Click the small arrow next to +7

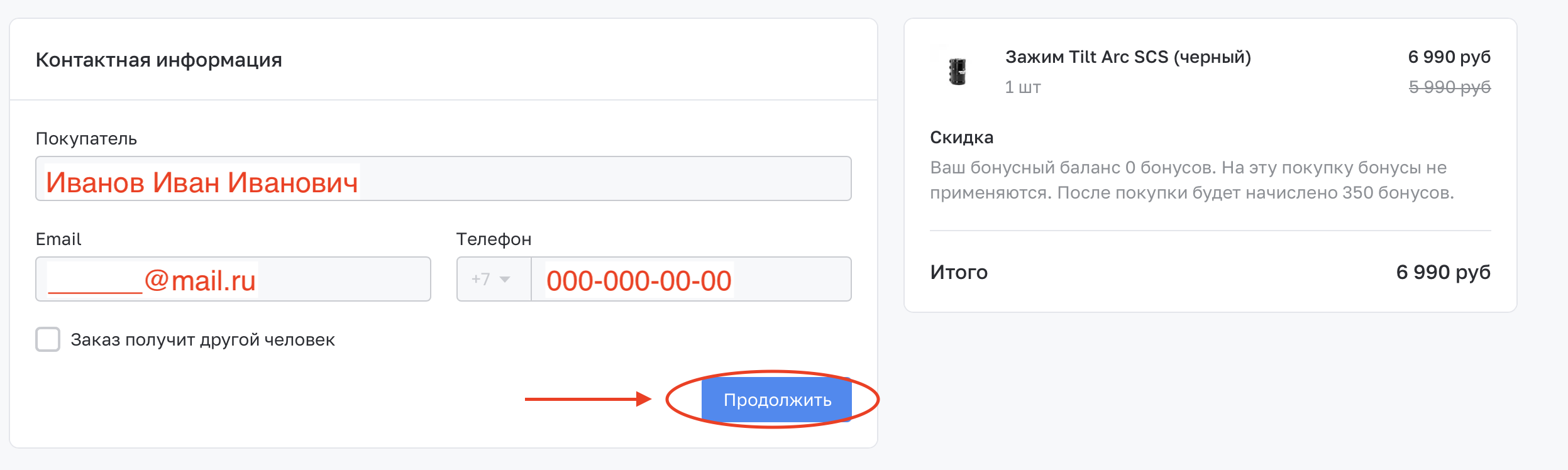click(x=505, y=280)
